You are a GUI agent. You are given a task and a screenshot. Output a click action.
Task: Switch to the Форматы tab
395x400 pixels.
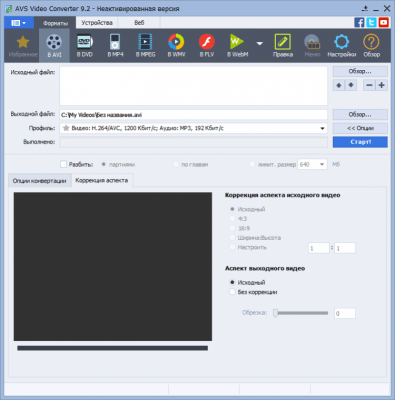(55, 23)
